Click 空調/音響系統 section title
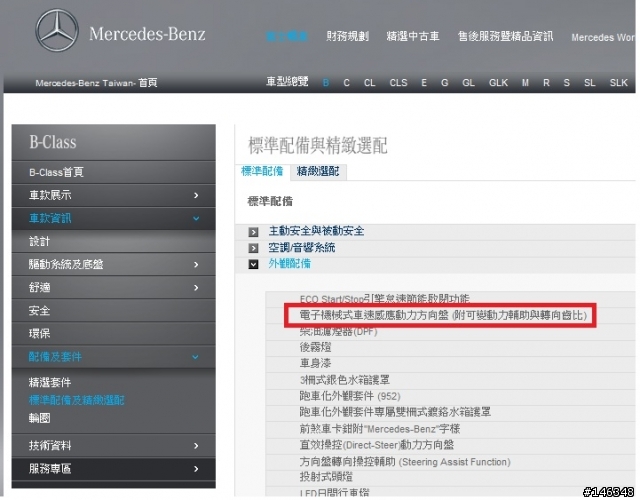 pos(302,247)
